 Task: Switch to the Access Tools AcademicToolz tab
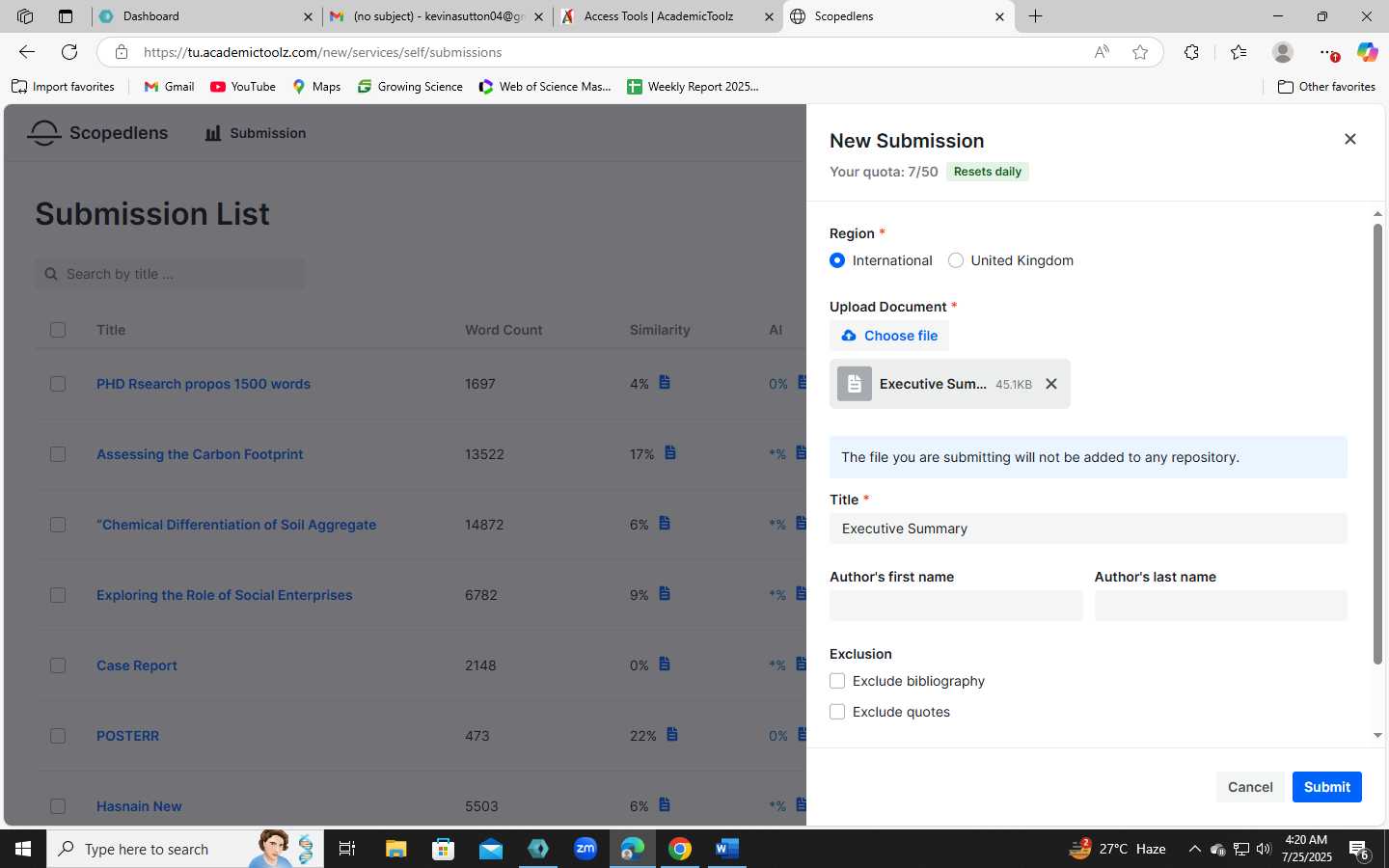667,16
